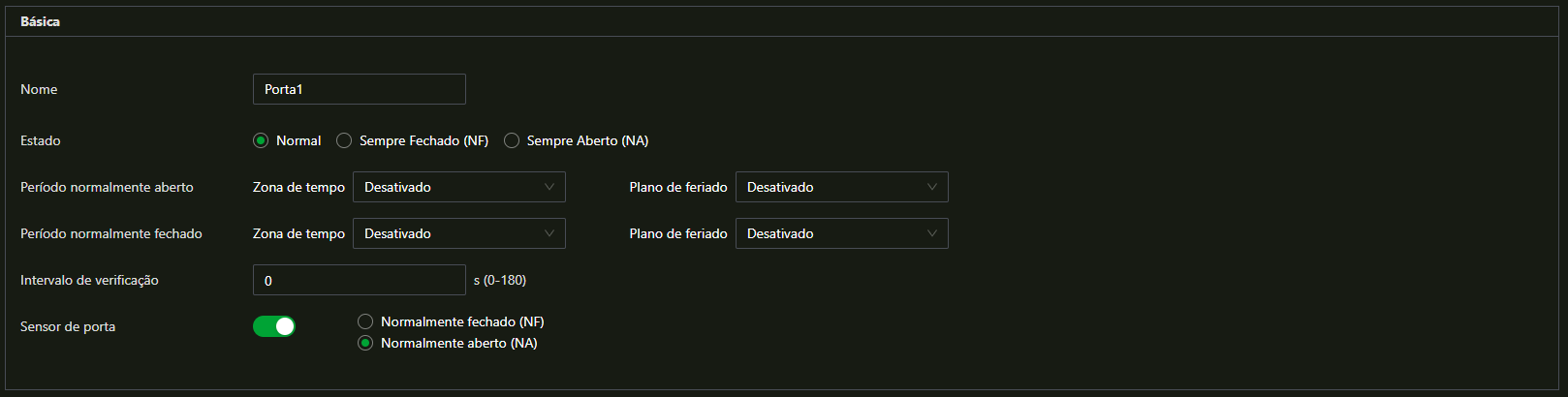The height and width of the screenshot is (397, 1568).
Task: Open Zona de tempo dropdown for Período normalmente aberto
Action: pyautogui.click(x=458, y=187)
